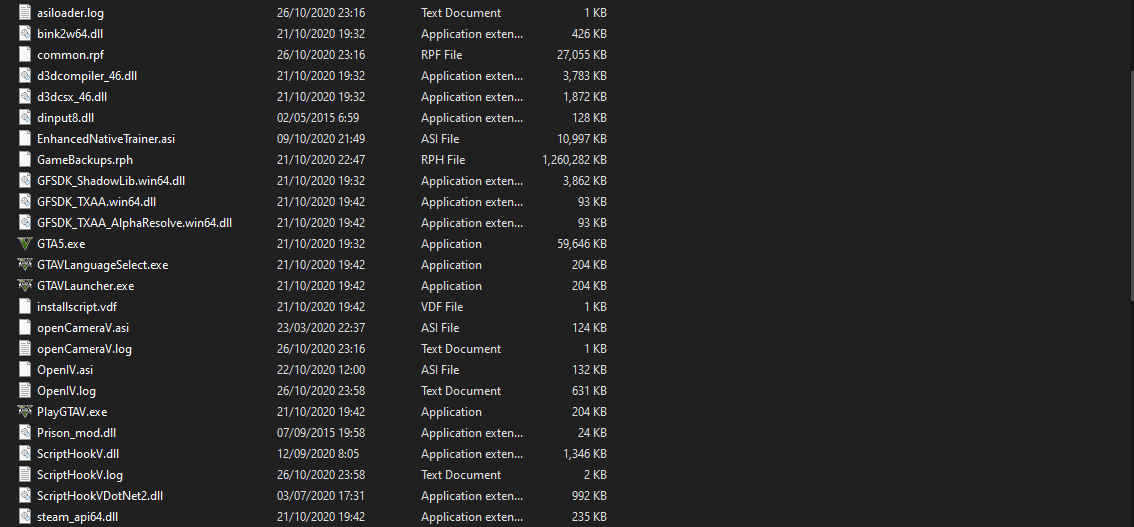Click the ScriptHookV.log file icon
This screenshot has width=1134, height=527.
[25, 474]
